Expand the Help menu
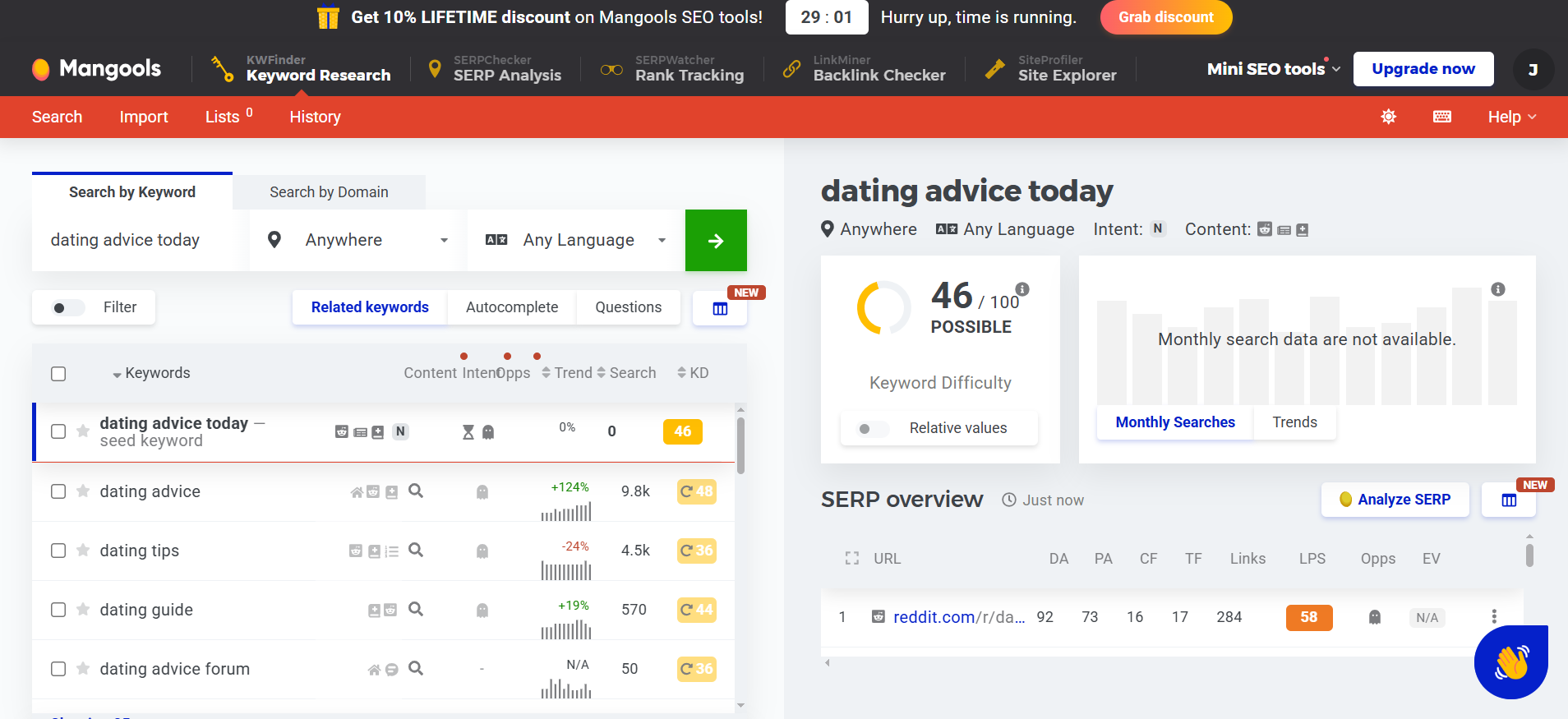 point(1512,117)
